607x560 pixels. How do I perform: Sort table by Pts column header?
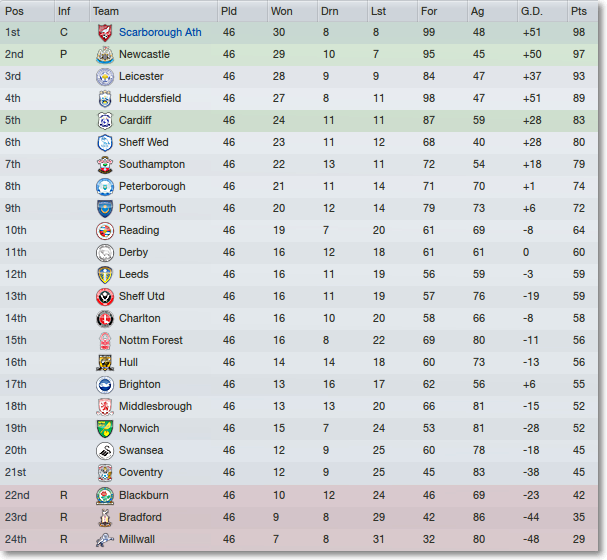tap(579, 11)
